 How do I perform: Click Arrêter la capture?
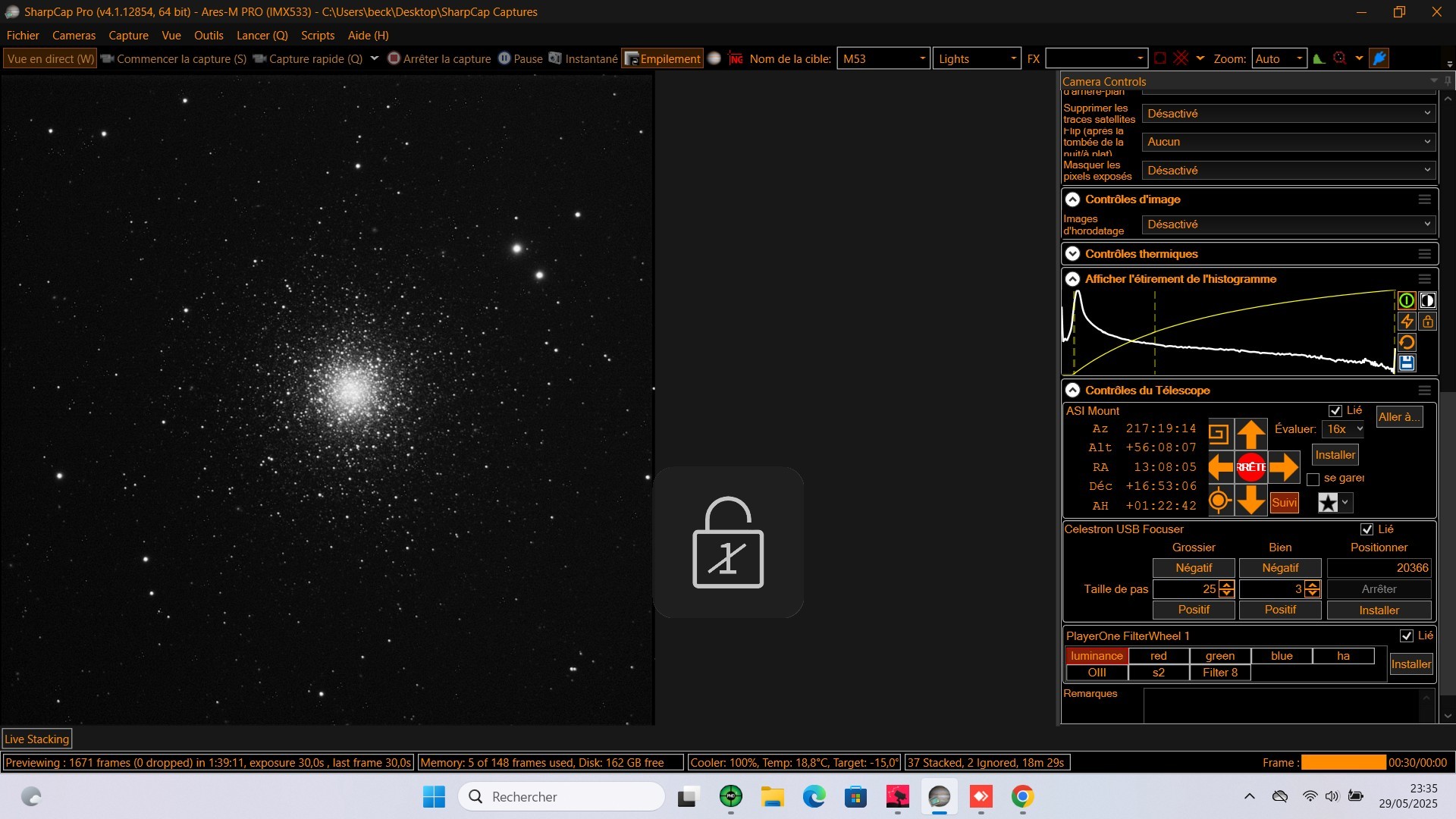coord(439,58)
